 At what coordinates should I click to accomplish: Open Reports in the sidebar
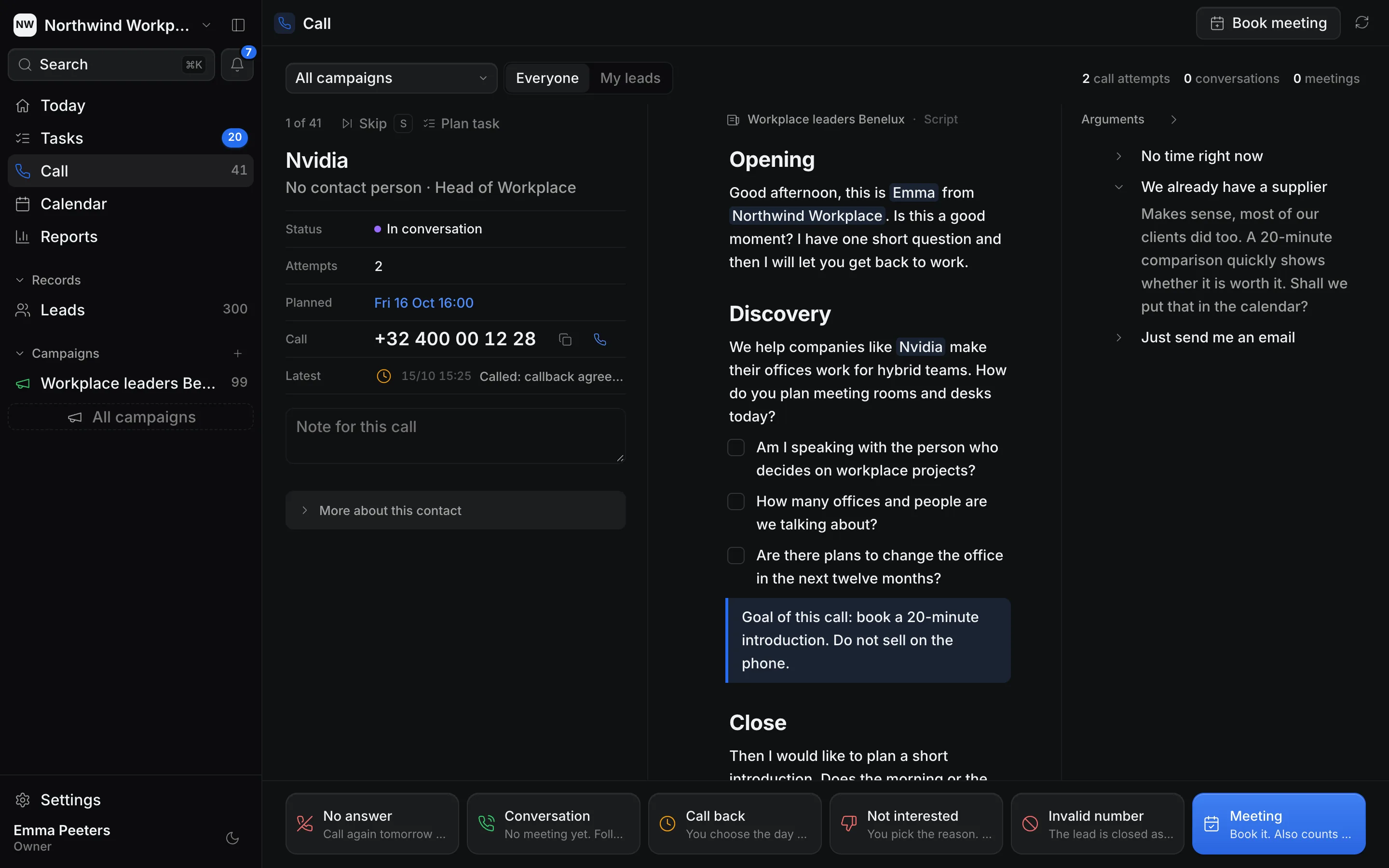131,236
